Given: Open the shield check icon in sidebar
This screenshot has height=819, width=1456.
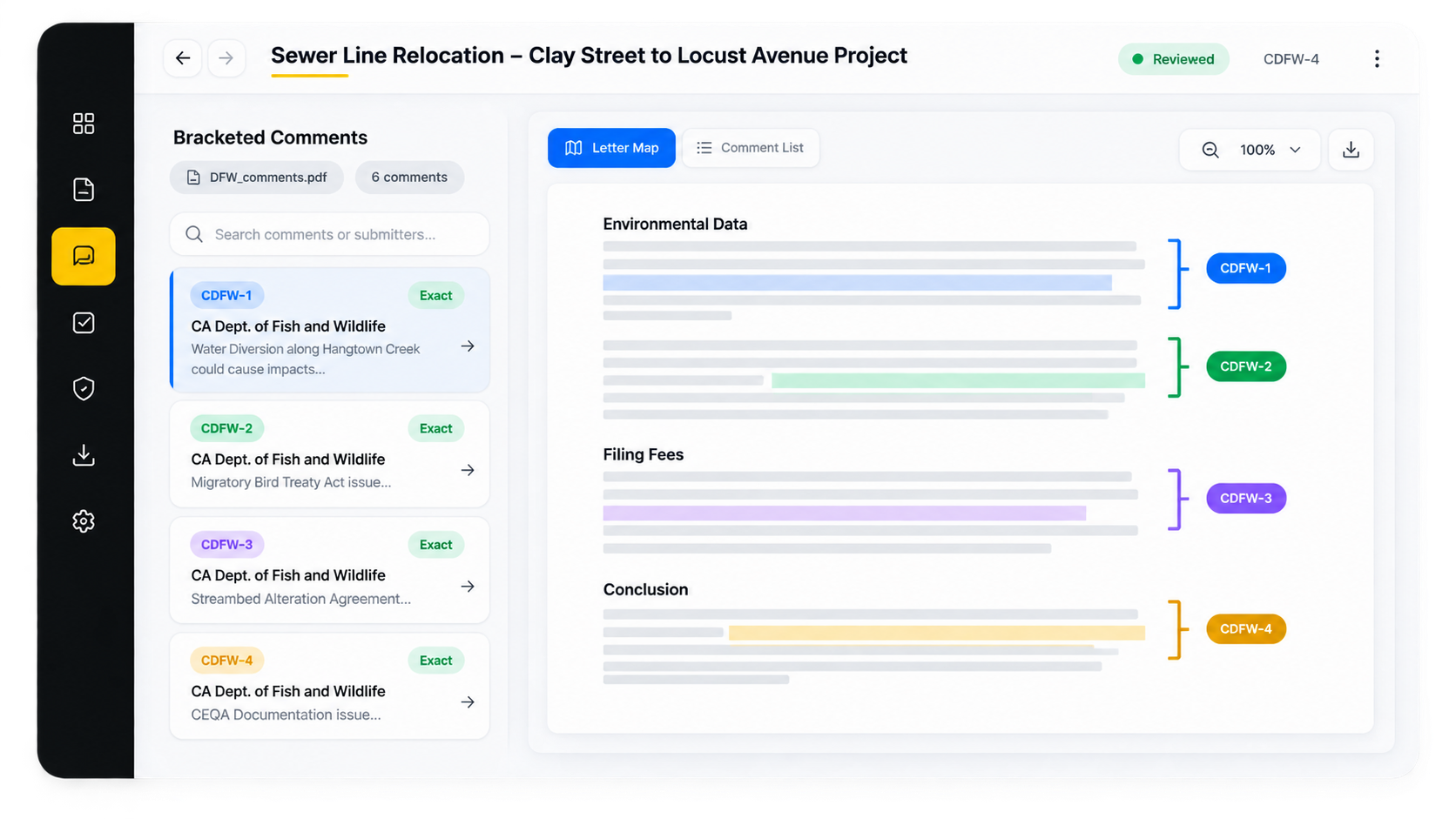Looking at the screenshot, I should click(84, 388).
